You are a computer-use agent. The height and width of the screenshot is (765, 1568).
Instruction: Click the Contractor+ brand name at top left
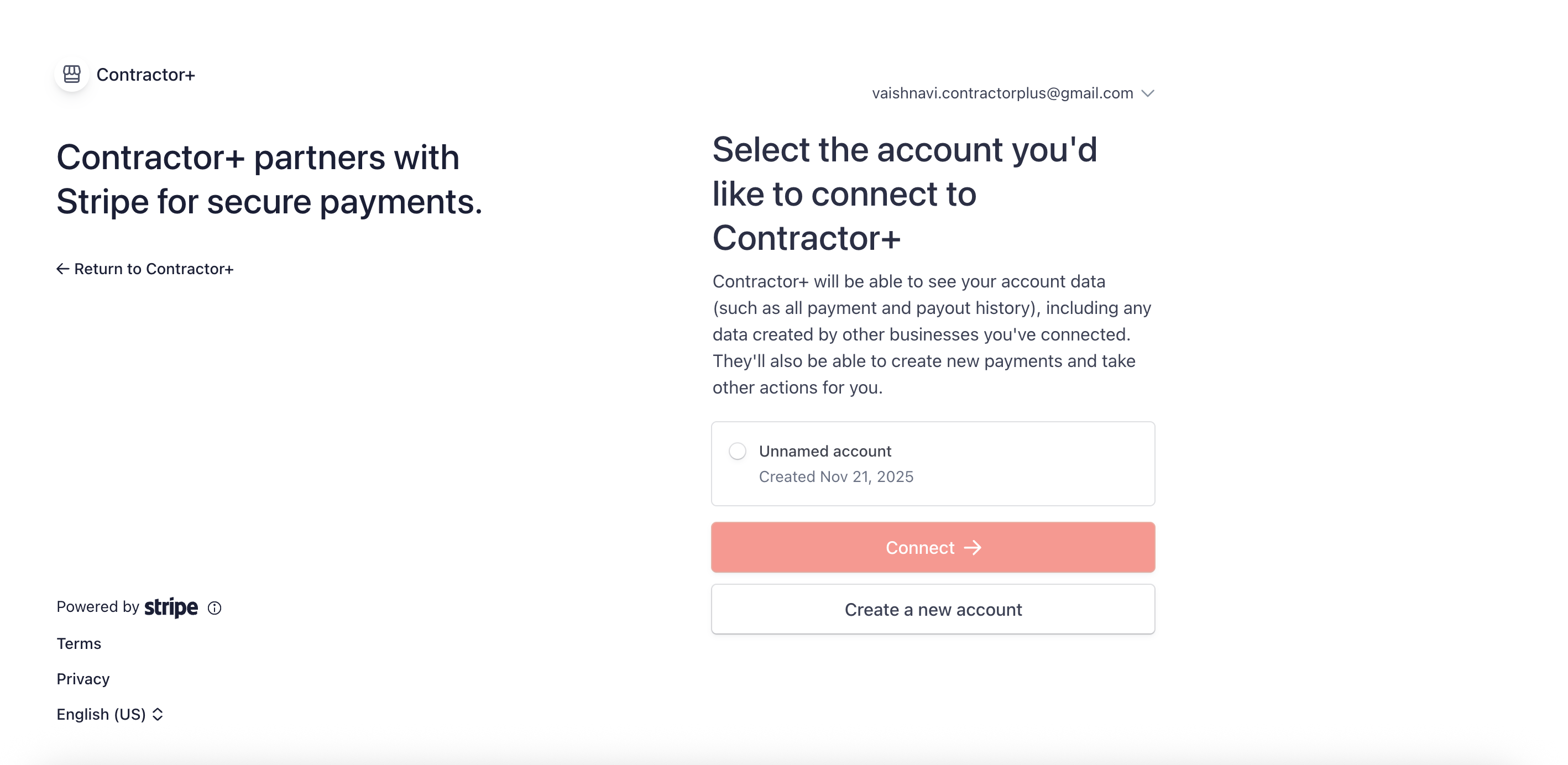145,75
